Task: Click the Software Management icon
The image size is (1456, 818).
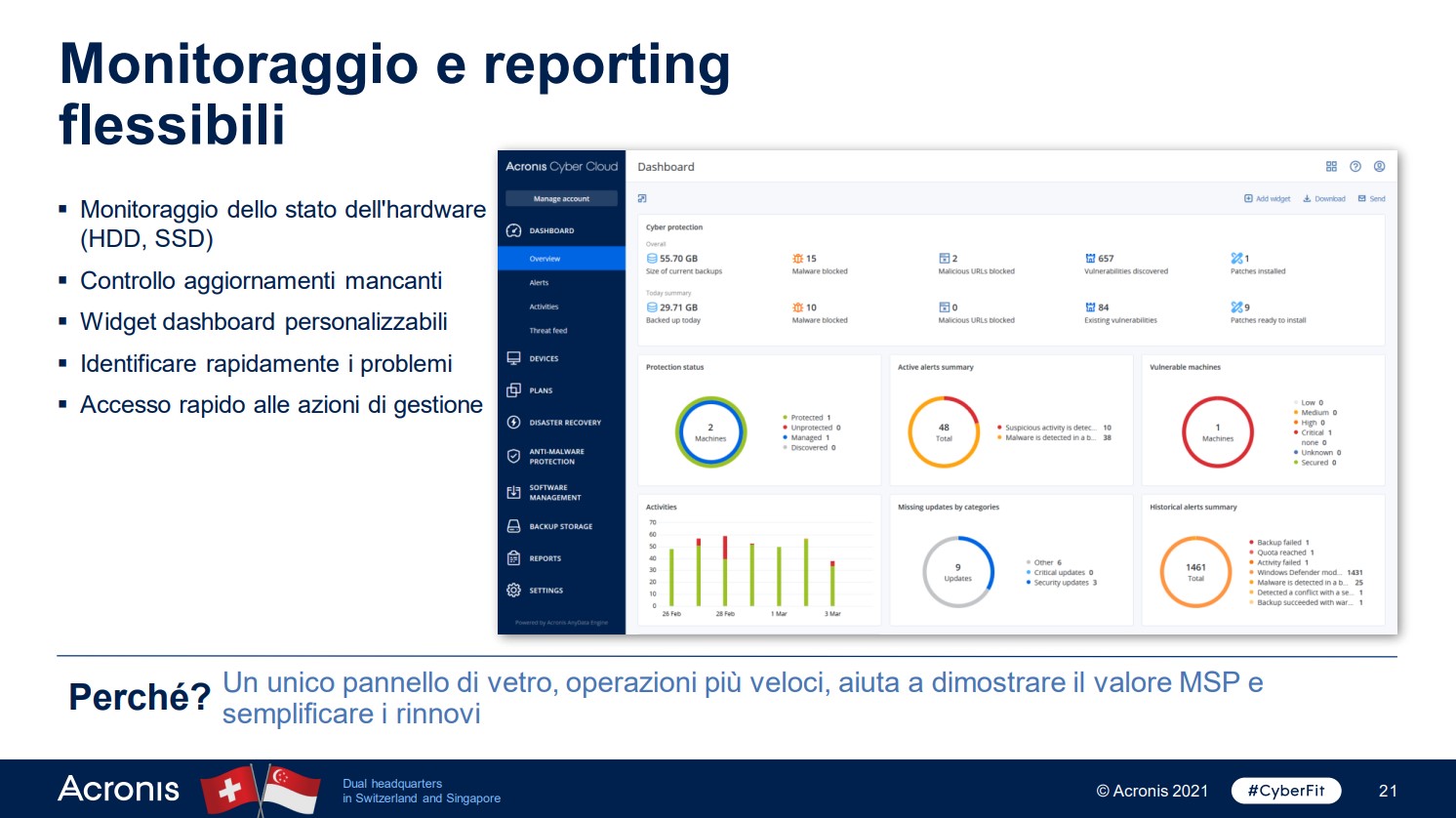Action: [513, 492]
